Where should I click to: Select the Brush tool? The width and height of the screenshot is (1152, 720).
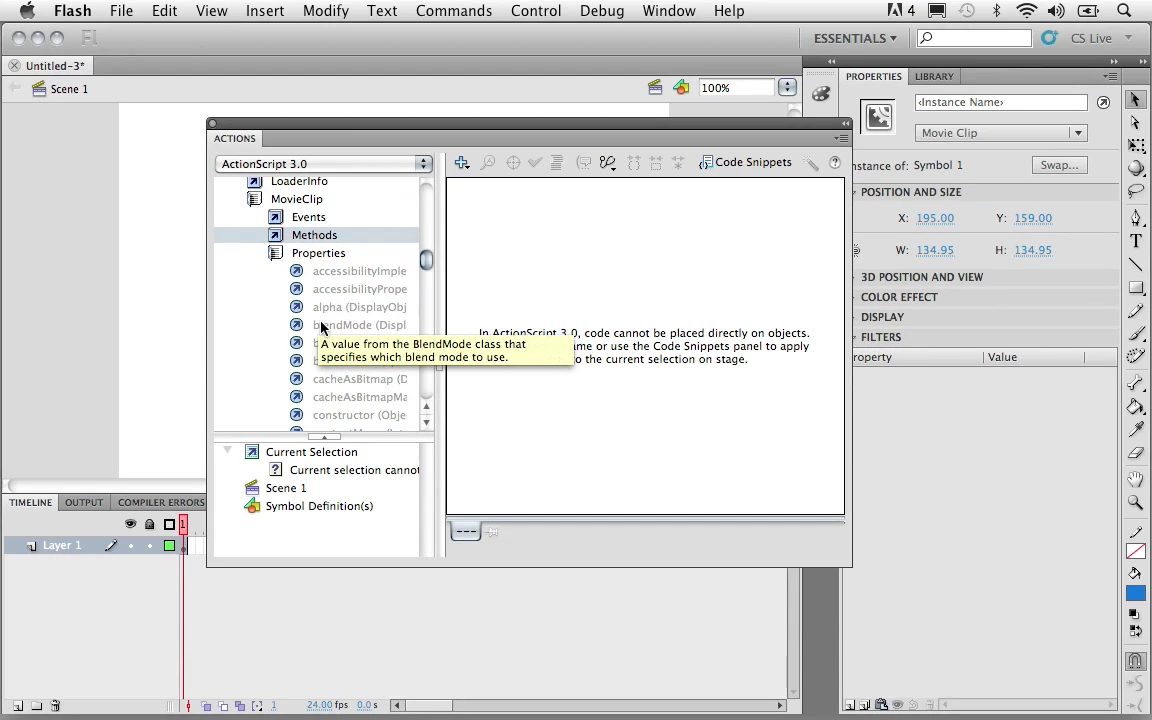[1135, 334]
